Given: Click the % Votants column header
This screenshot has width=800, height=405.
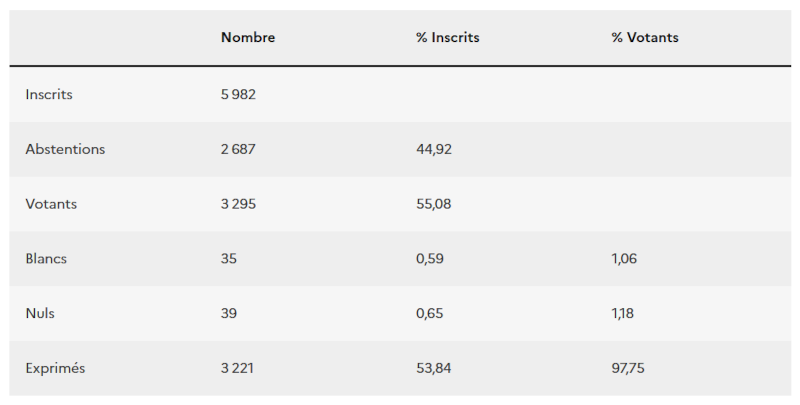Looking at the screenshot, I should pos(645,38).
